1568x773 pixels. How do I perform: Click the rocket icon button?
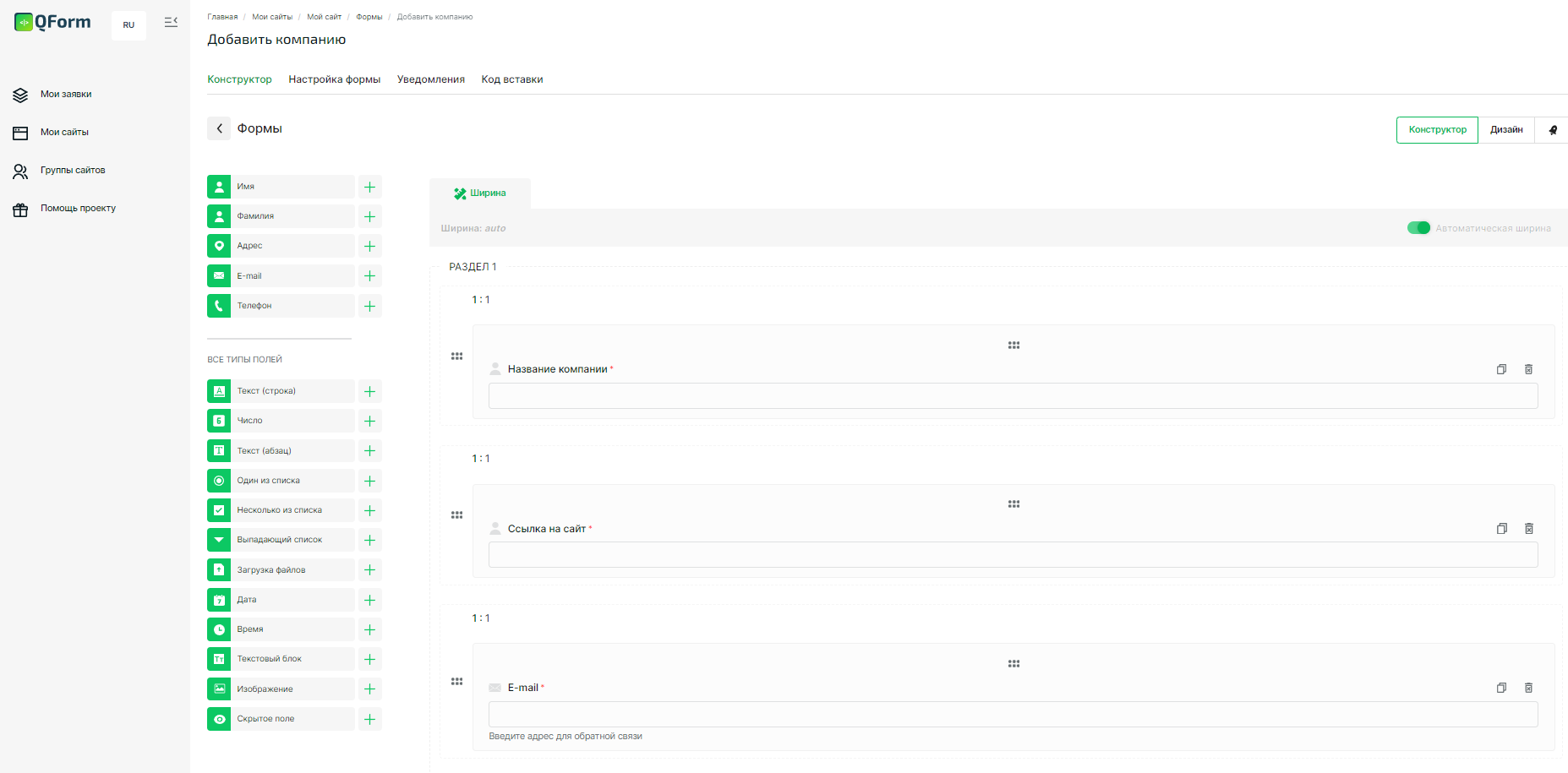click(x=1552, y=130)
